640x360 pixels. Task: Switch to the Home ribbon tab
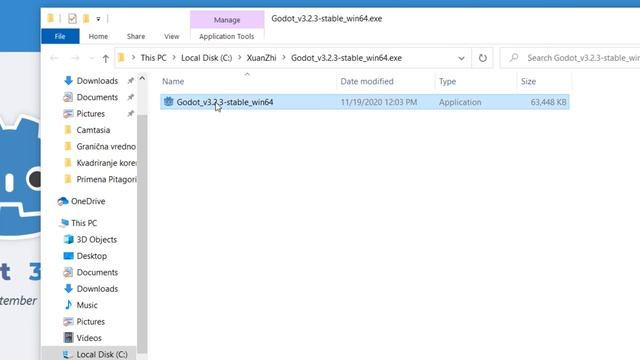(98, 36)
